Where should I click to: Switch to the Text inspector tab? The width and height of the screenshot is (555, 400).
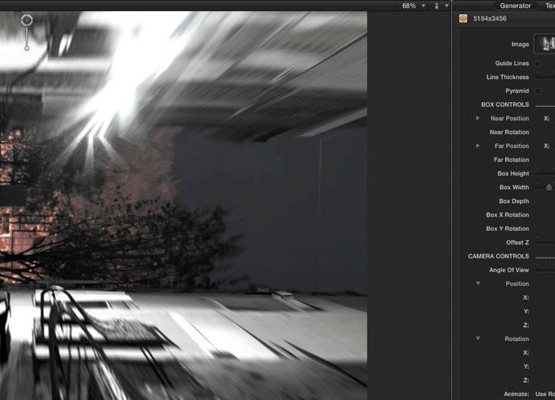(x=550, y=6)
